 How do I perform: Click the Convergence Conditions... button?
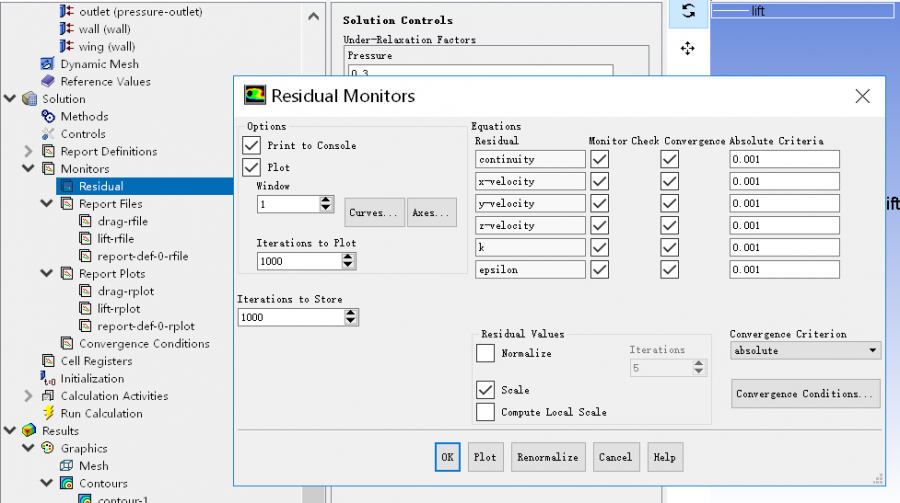[x=805, y=394]
